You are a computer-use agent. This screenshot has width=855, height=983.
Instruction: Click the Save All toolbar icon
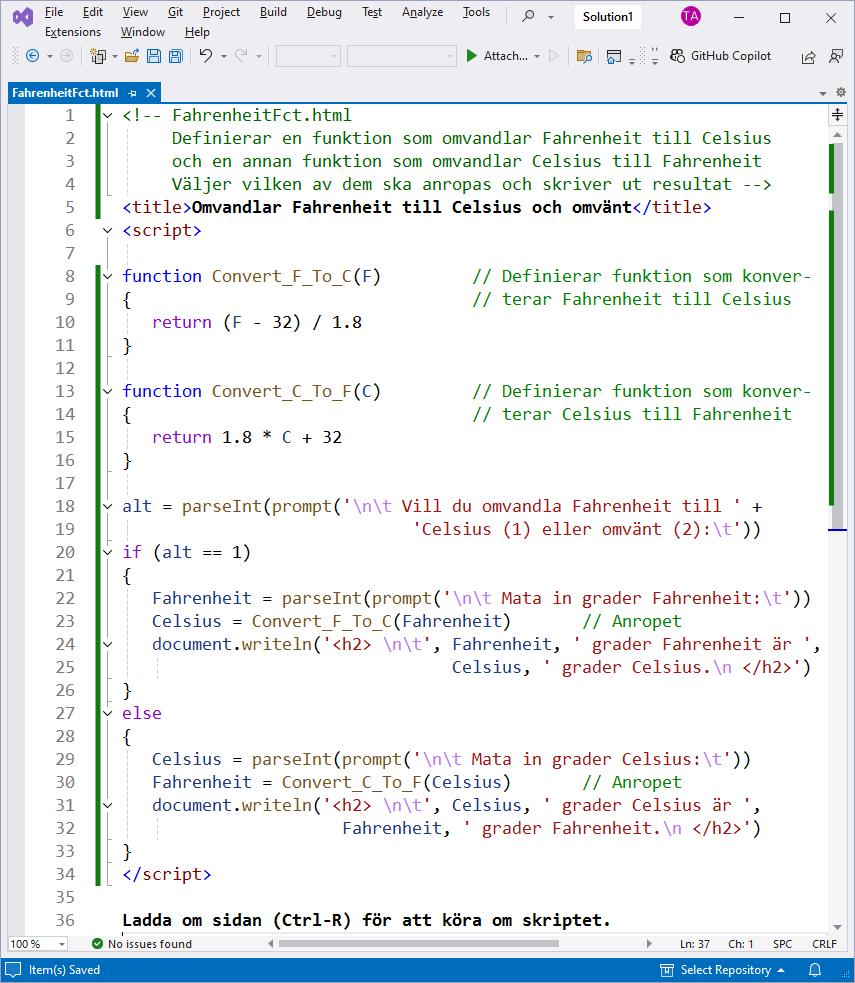click(175, 57)
